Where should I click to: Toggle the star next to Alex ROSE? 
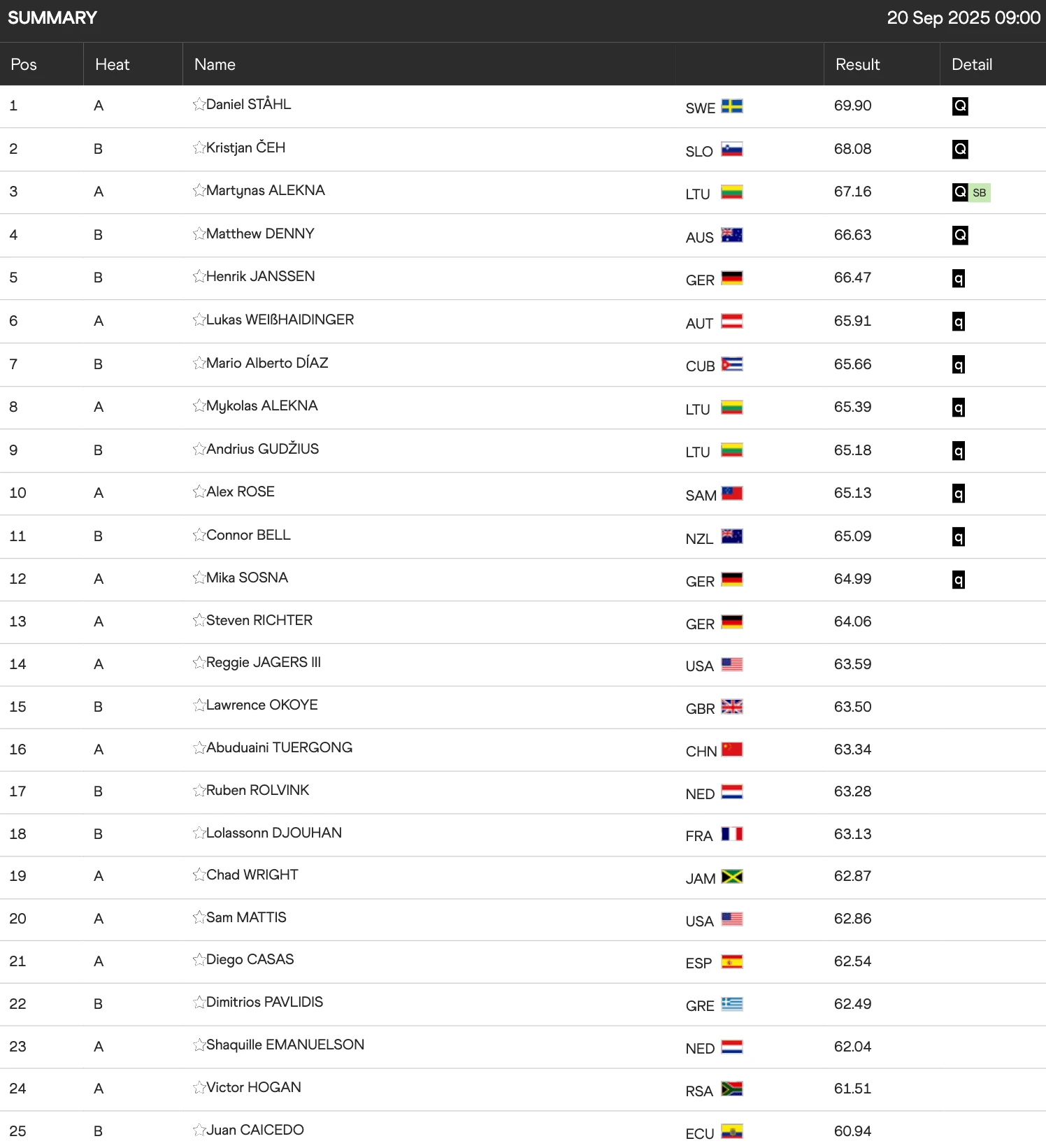[x=199, y=492]
